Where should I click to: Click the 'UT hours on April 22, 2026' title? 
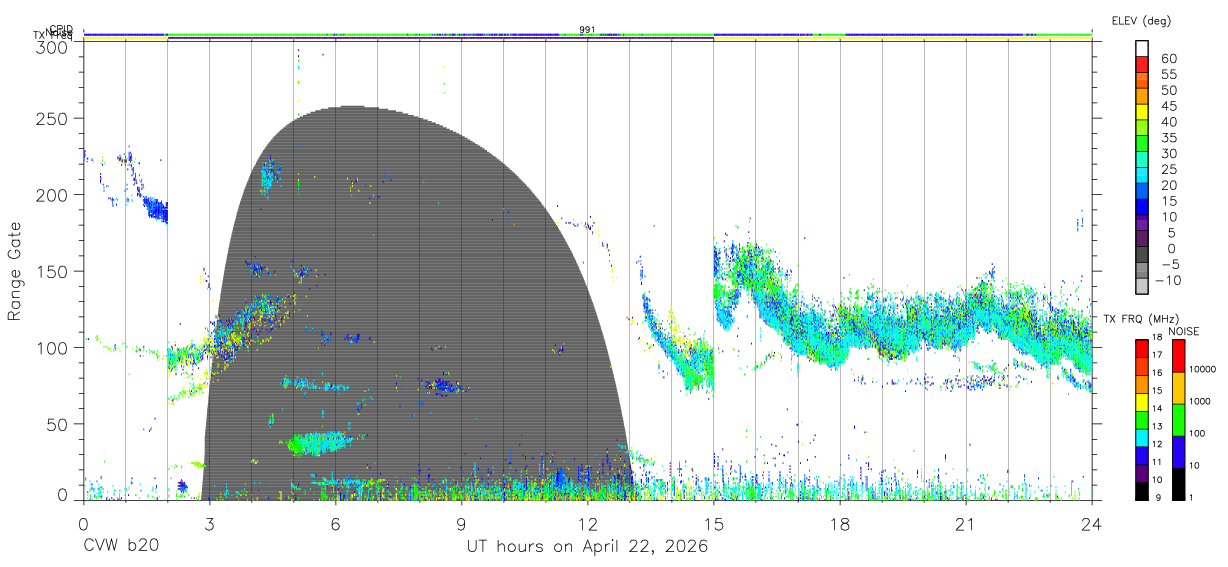(588, 547)
